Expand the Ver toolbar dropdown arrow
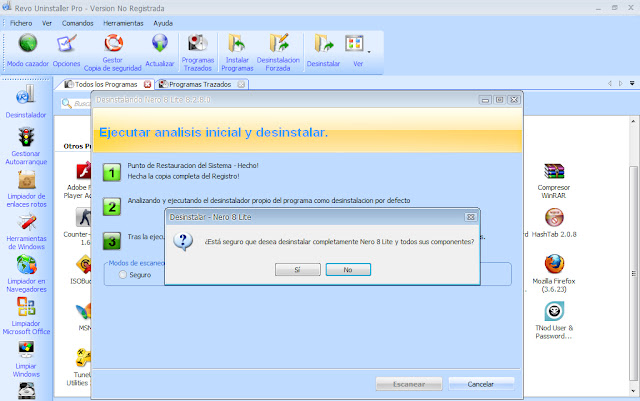Image resolution: width=640 pixels, height=401 pixels. (x=369, y=52)
